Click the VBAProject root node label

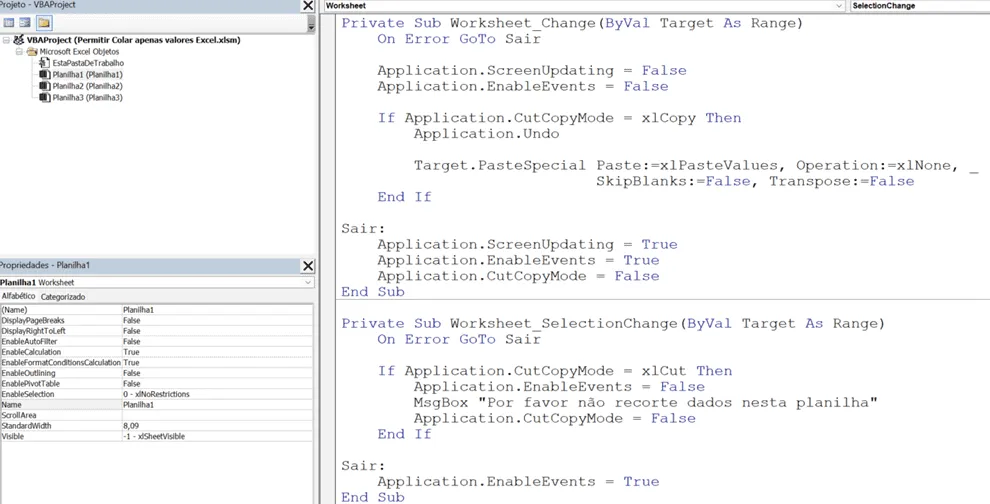coord(133,40)
